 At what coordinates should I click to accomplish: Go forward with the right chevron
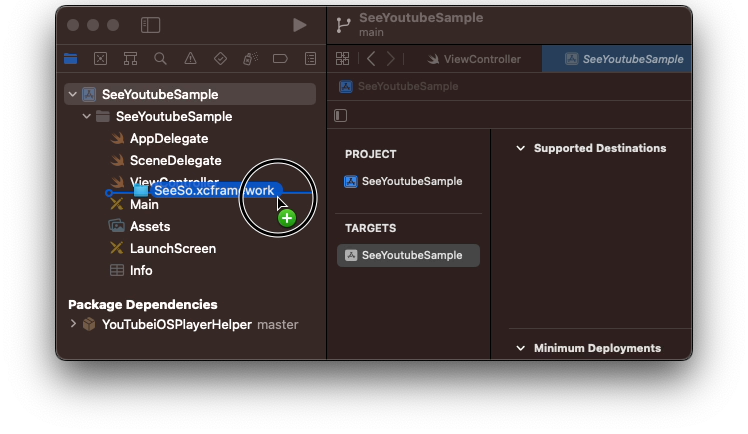click(391, 59)
